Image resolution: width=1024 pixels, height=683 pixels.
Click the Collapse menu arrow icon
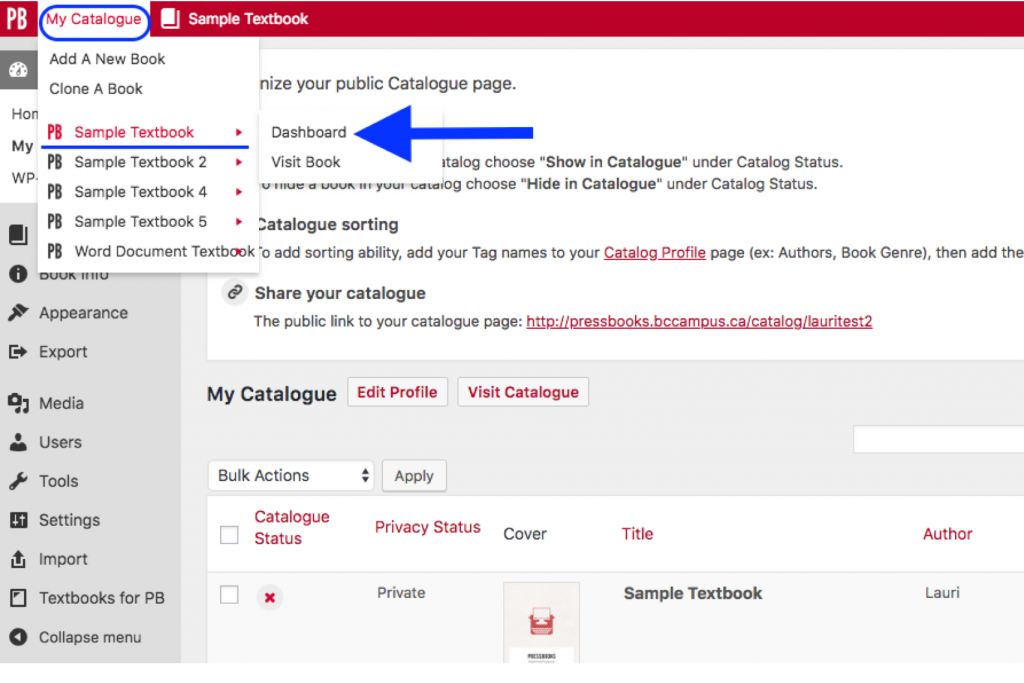[18, 637]
